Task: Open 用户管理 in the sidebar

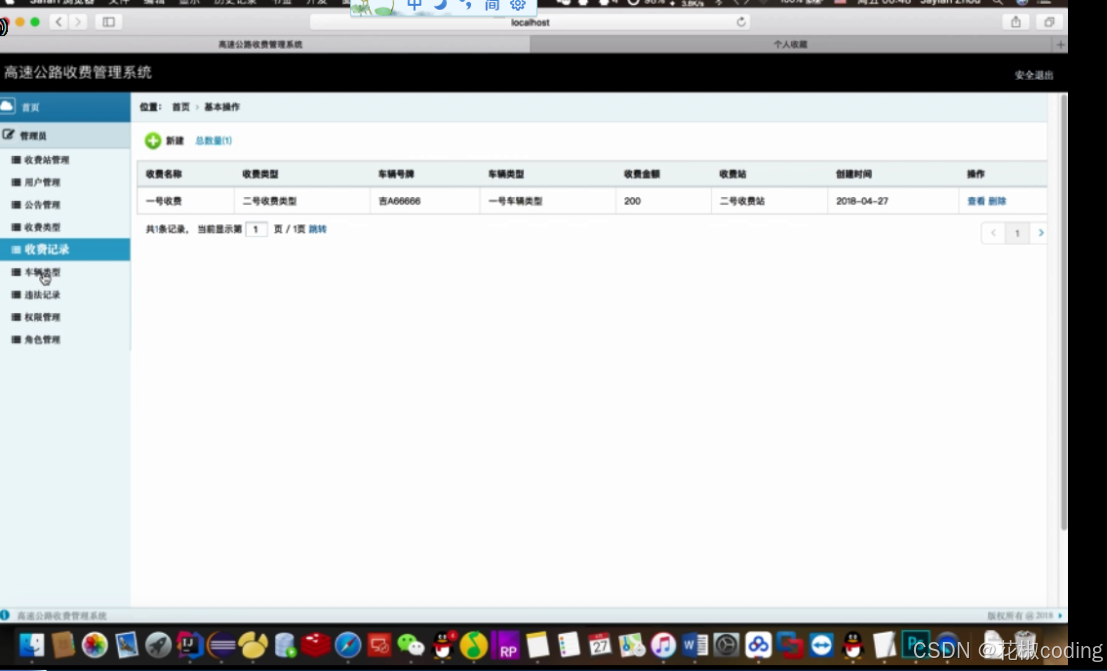Action: 42,182
